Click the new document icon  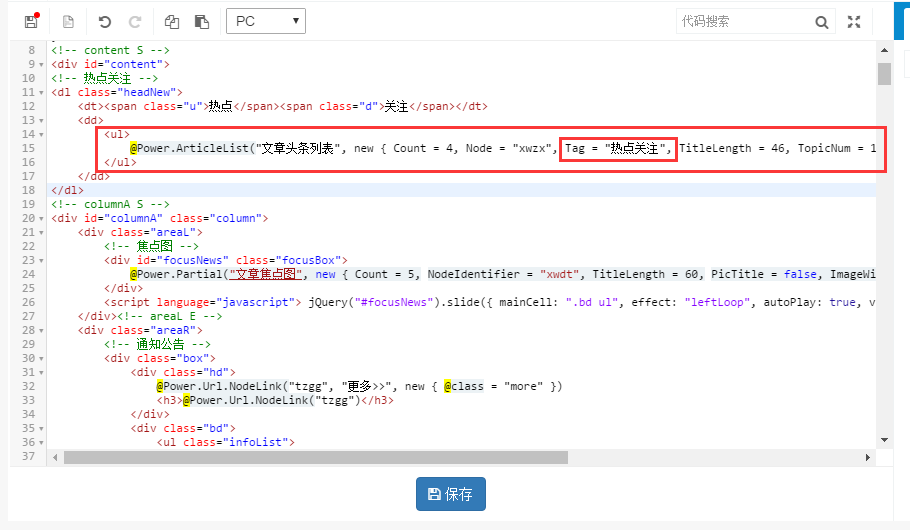(x=68, y=21)
